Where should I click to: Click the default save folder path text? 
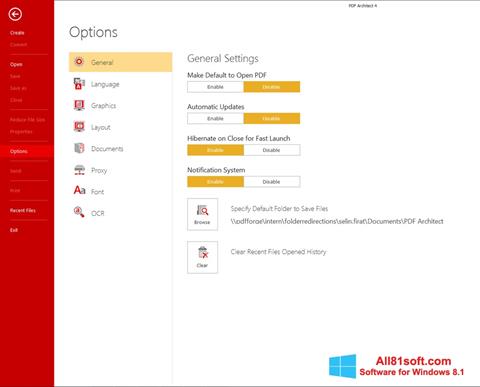click(x=337, y=221)
